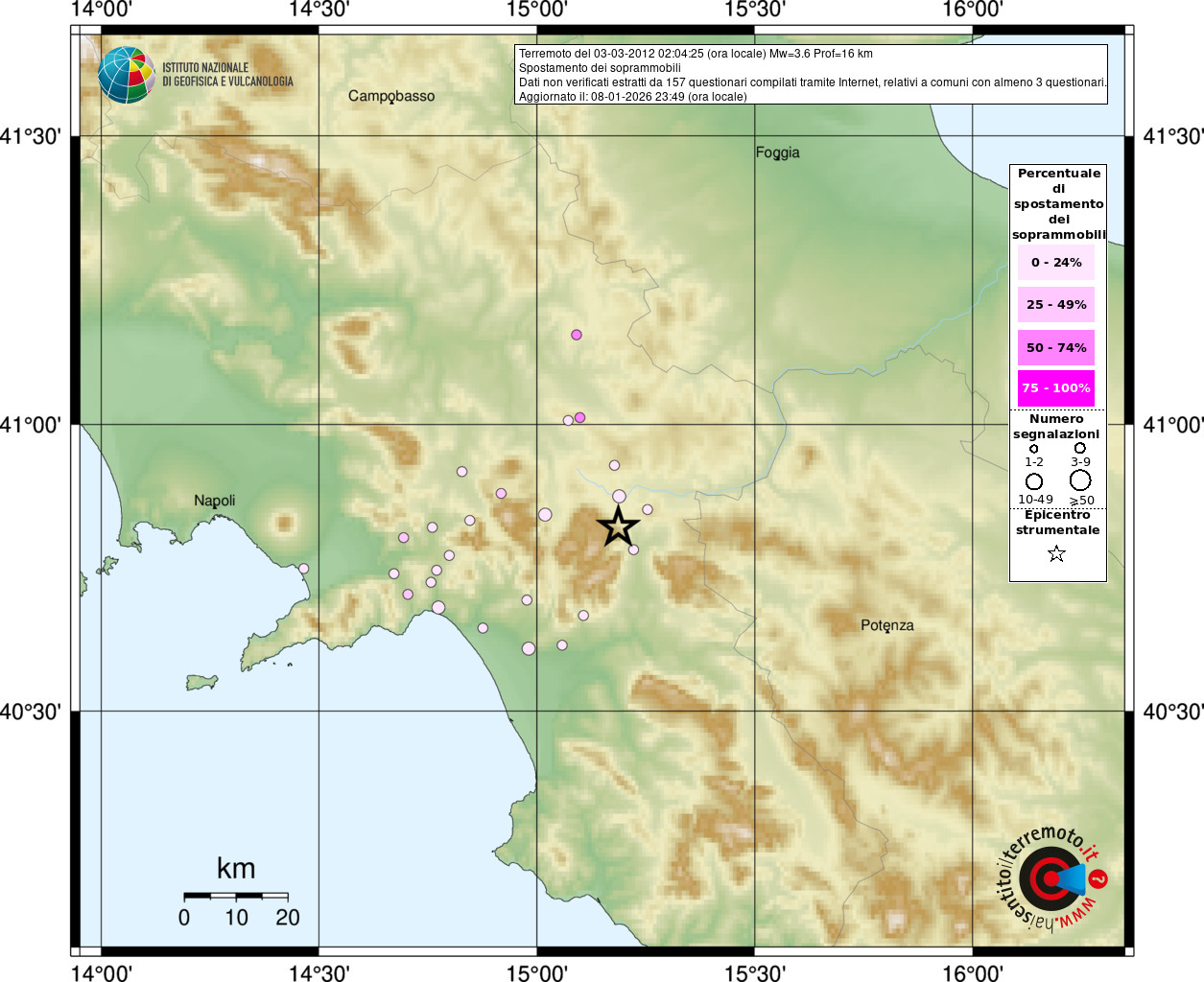Pick the 25 - 49% color swatch
Screen dimensions: 1204x982
tap(1056, 305)
